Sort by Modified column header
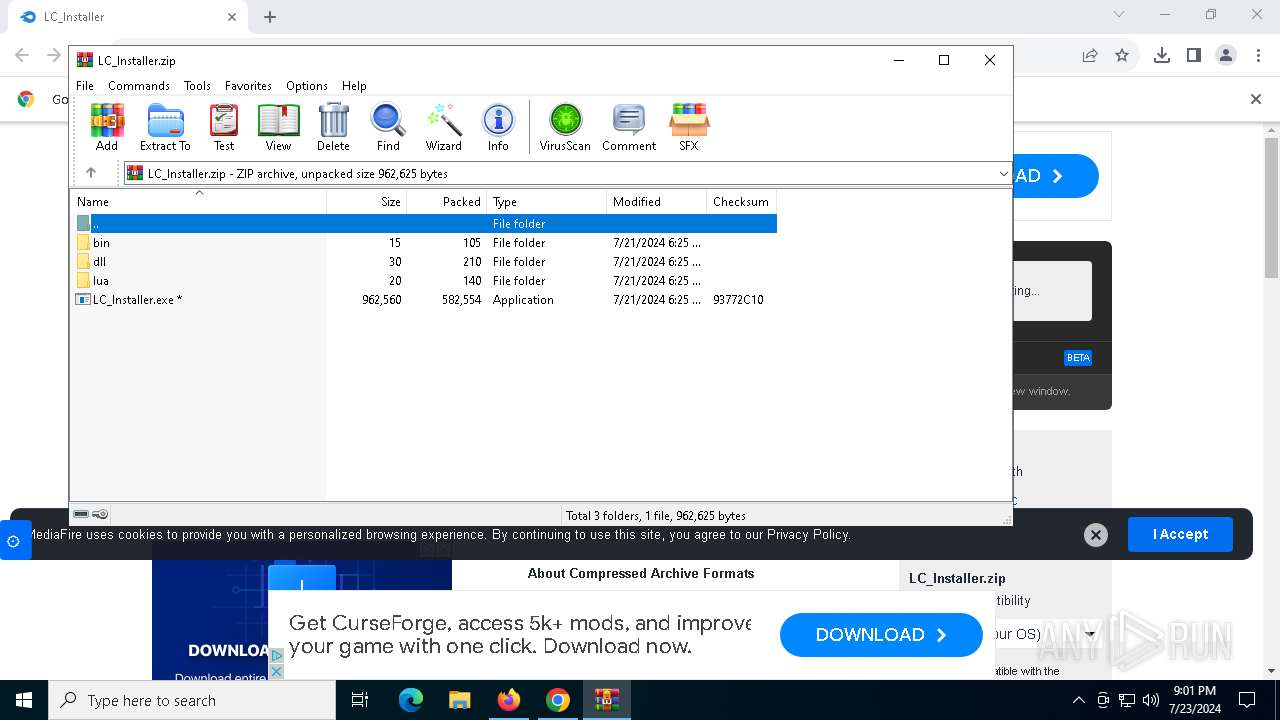Viewport: 1280px width, 720px height. click(657, 201)
